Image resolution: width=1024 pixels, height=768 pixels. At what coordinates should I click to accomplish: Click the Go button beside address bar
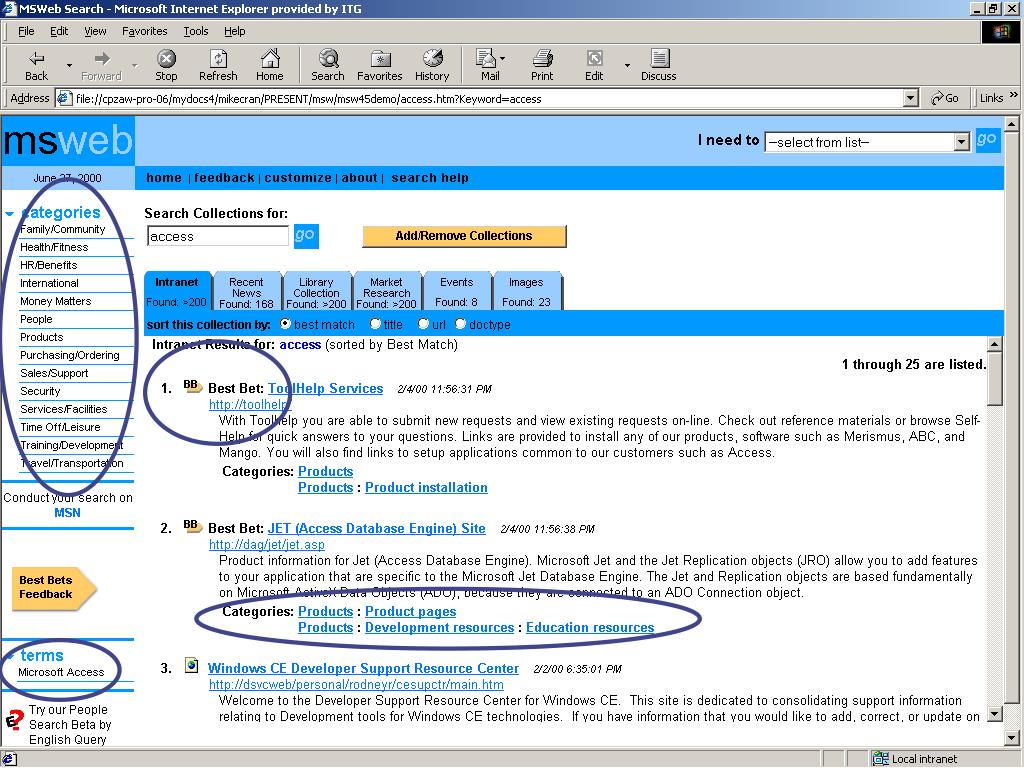click(x=945, y=98)
